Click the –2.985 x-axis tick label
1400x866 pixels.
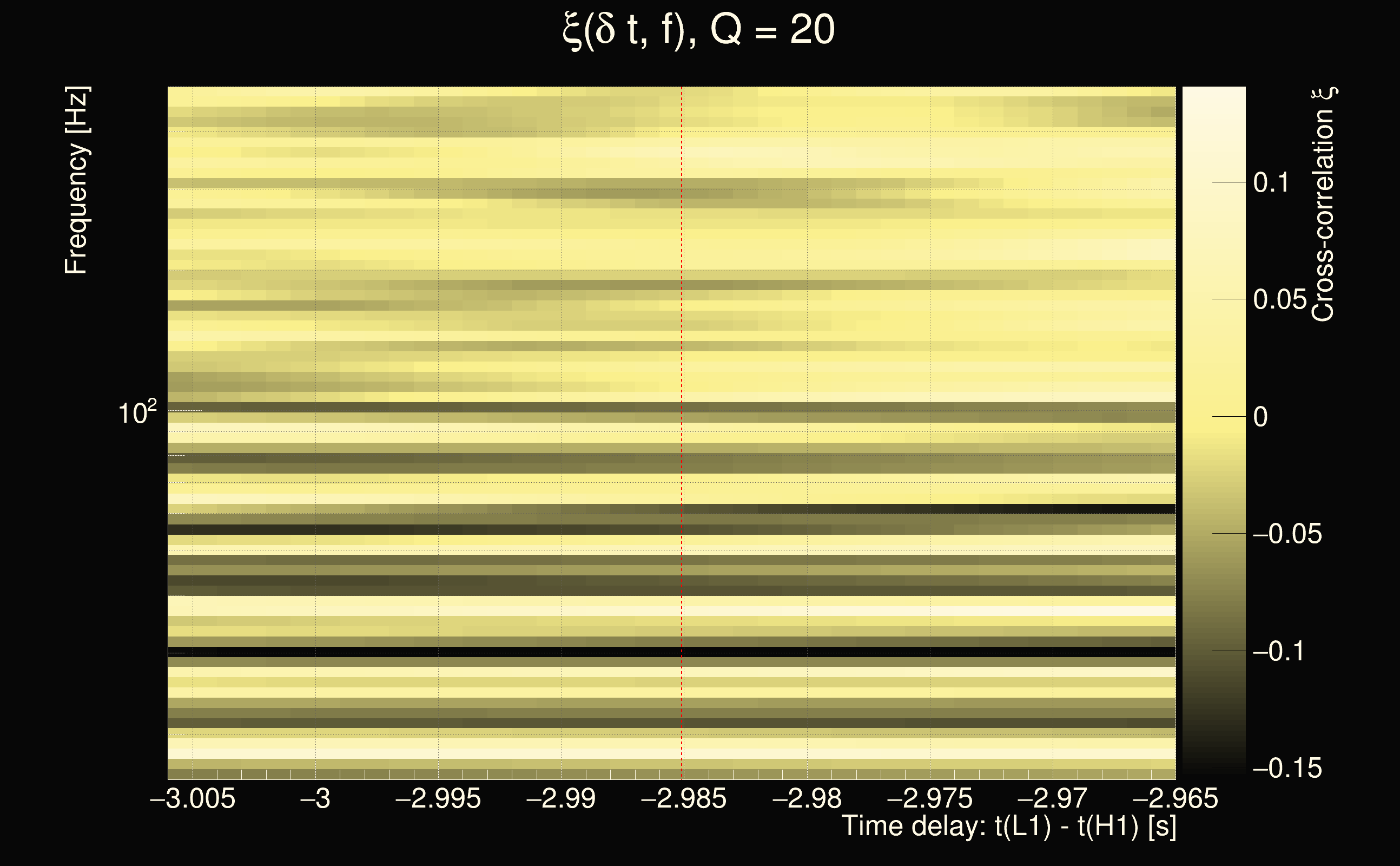[x=684, y=798]
